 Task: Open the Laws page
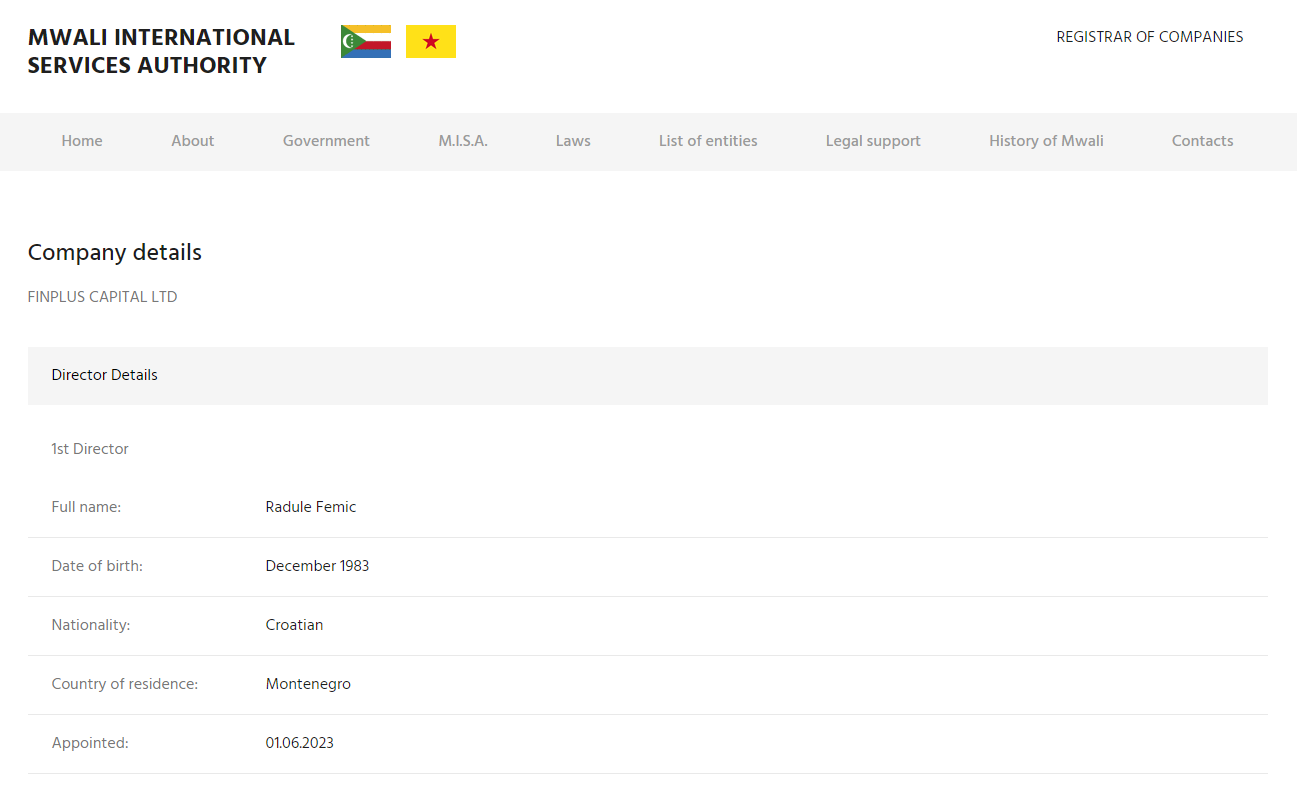[x=573, y=141]
